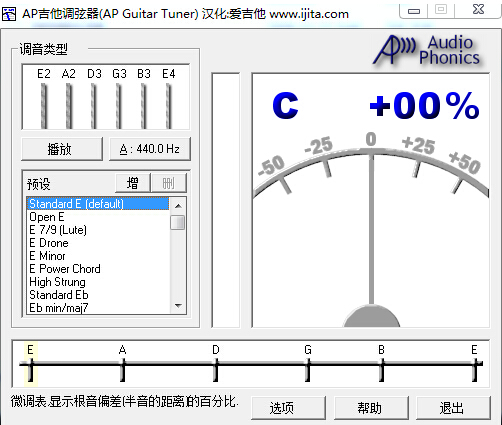Click the preset list scrollbar thumb
The width and height of the screenshot is (502, 425).
178,222
